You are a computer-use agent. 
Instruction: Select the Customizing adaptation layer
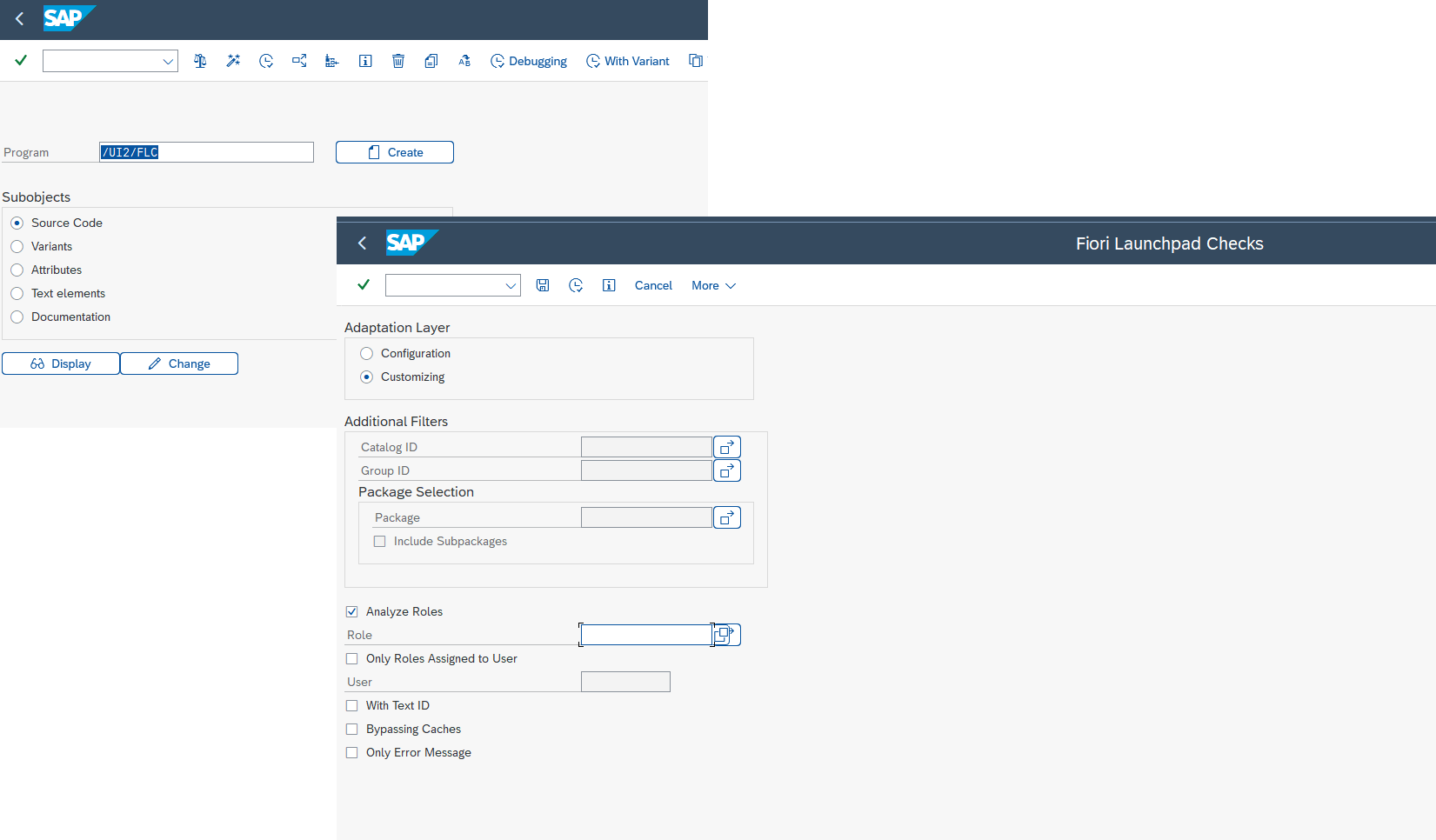coord(367,377)
